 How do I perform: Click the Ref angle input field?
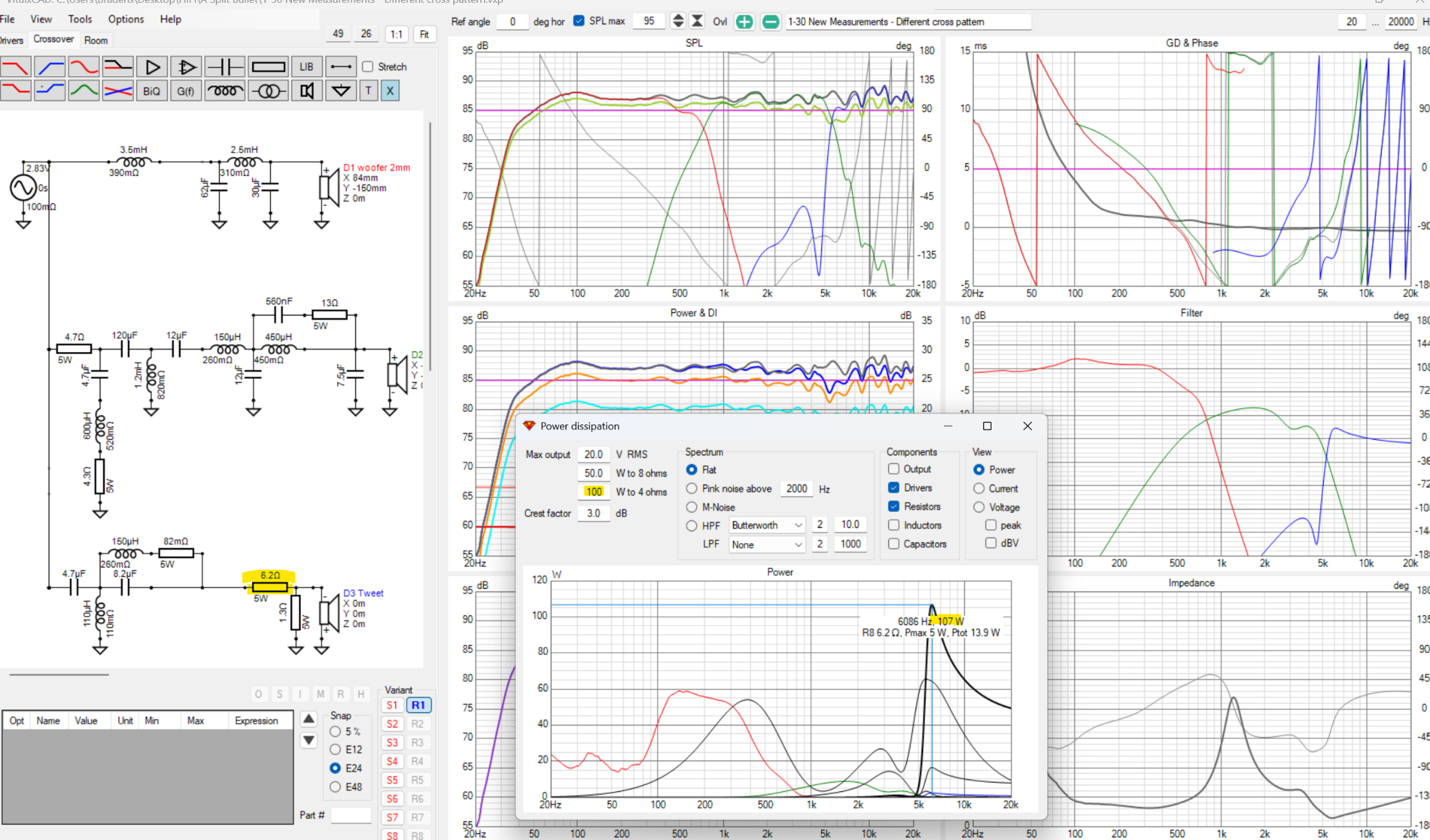click(512, 22)
